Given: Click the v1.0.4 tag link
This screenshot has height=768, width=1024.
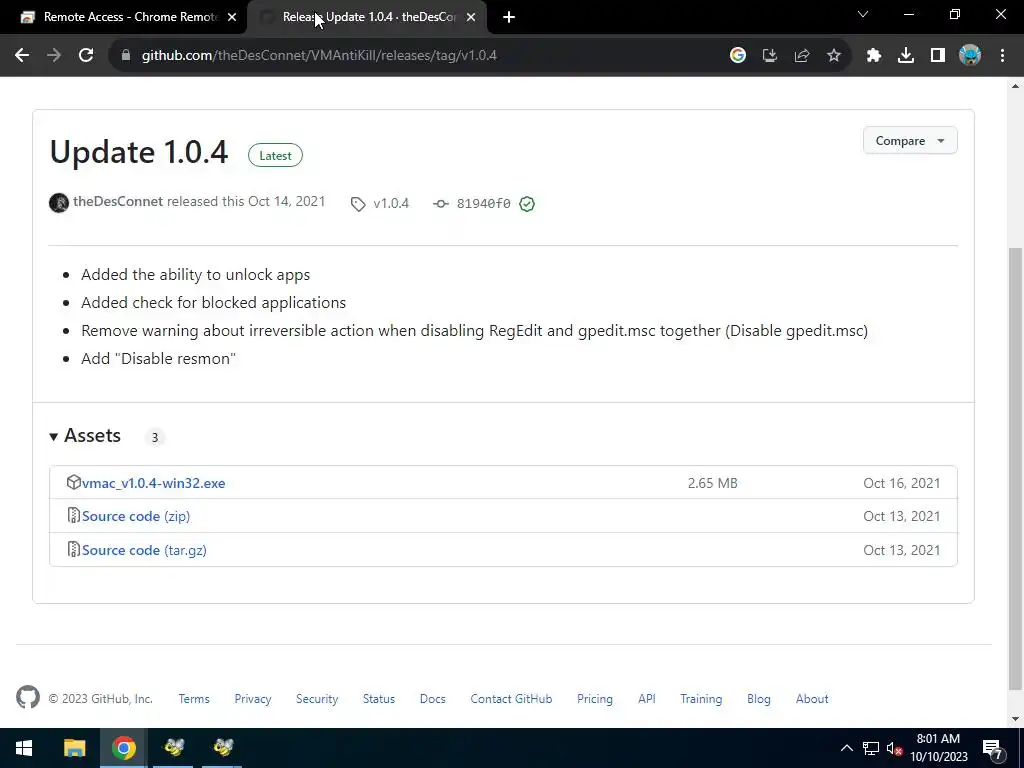Looking at the screenshot, I should pyautogui.click(x=391, y=204).
